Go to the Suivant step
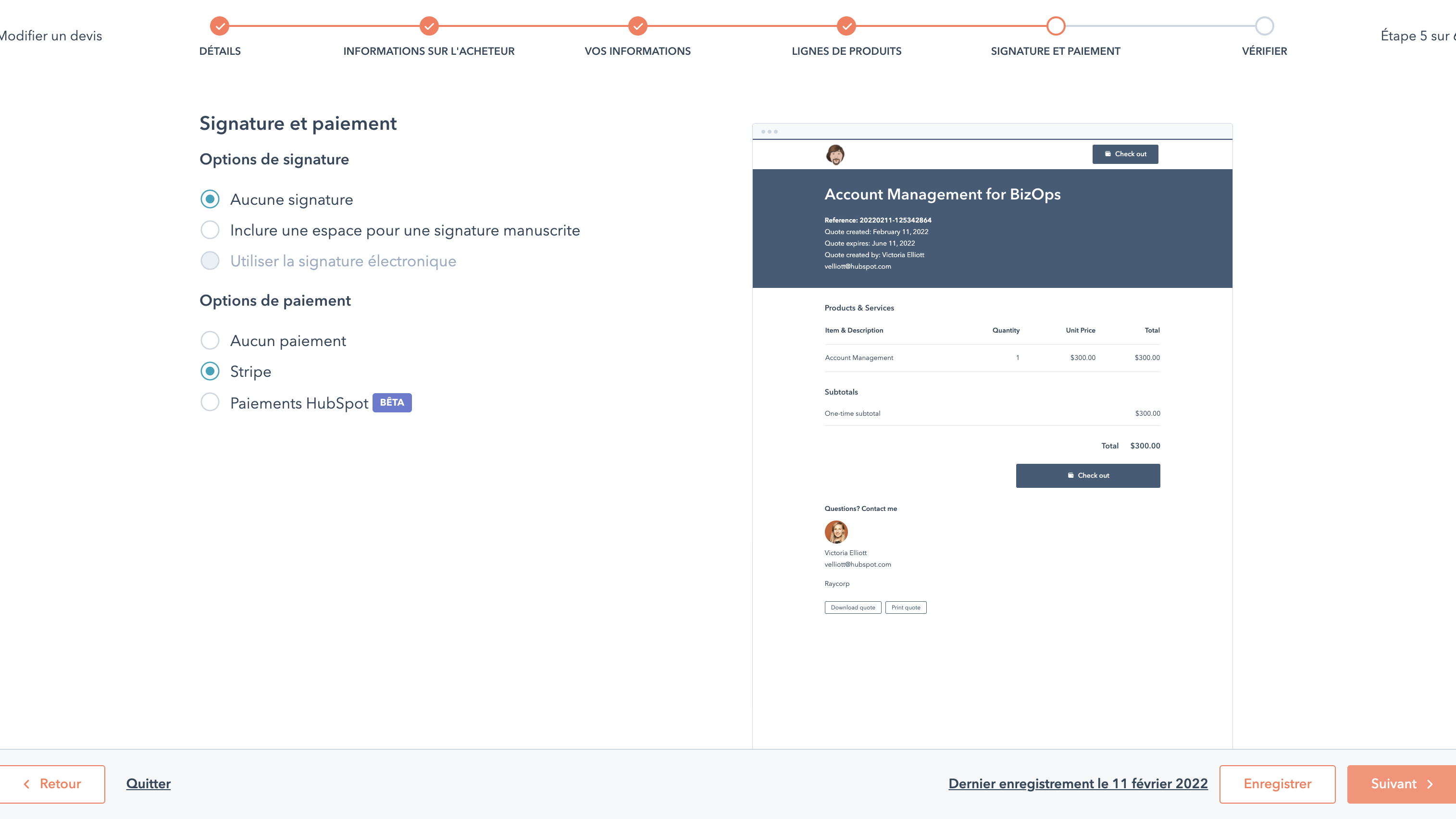The width and height of the screenshot is (1456, 819). [x=1401, y=784]
